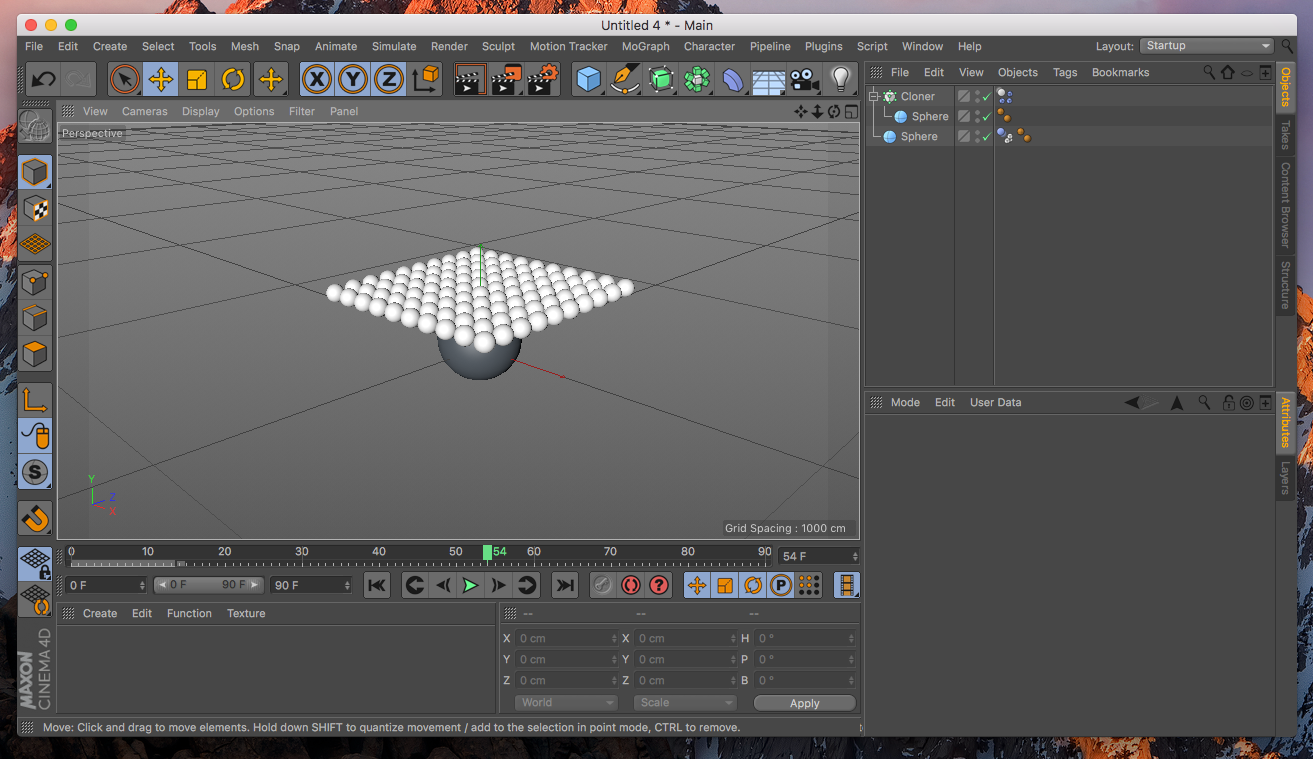Click the green playhead at frame 54
Image resolution: width=1313 pixels, height=759 pixels.
pos(487,552)
